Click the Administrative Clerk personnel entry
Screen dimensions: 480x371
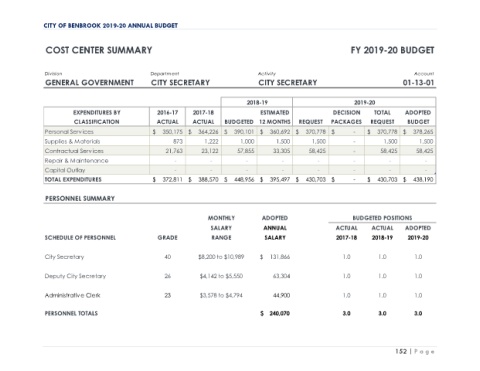(72, 295)
